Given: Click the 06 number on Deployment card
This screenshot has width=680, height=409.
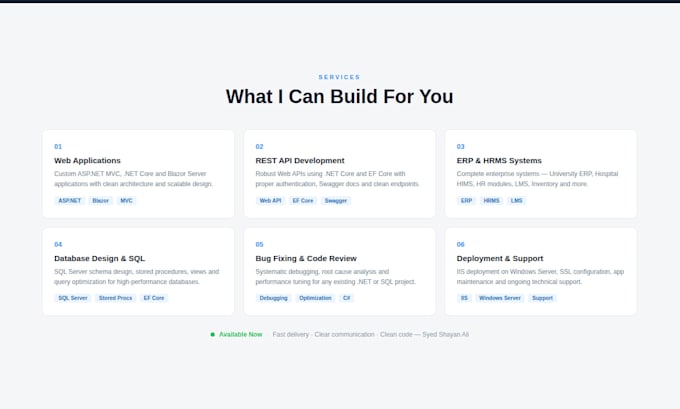Looking at the screenshot, I should point(461,244).
